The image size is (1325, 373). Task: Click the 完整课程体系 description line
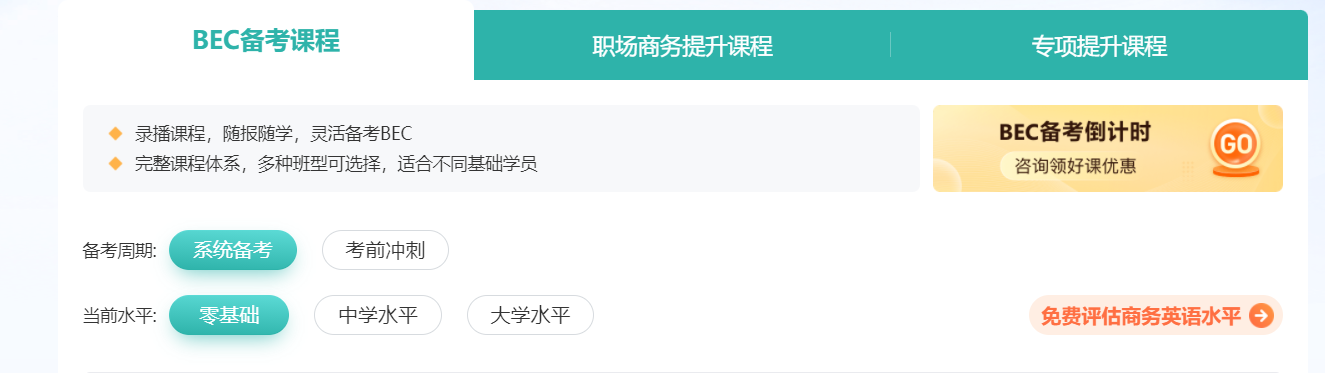(336, 163)
